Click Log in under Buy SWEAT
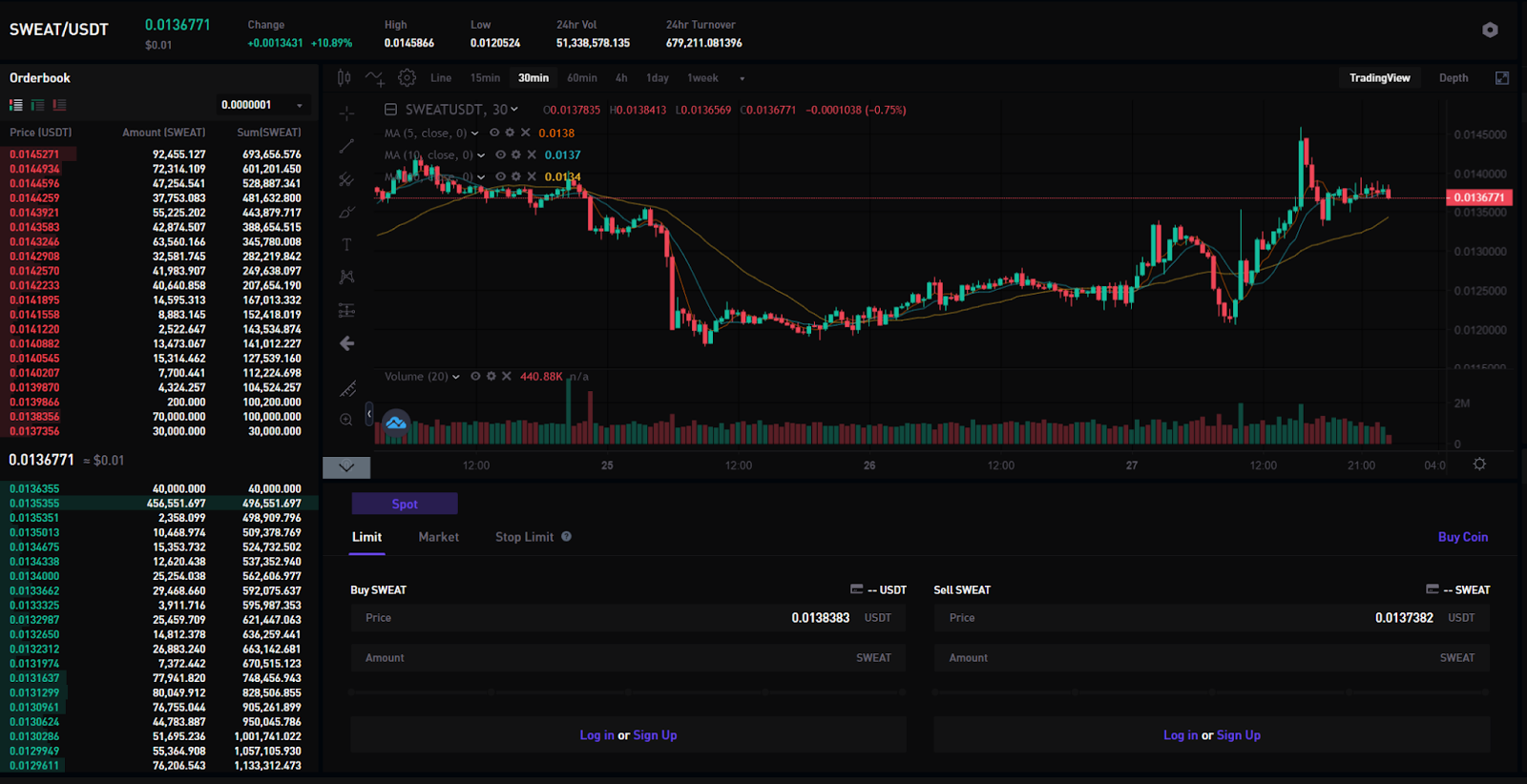This screenshot has width=1527, height=784. 596,735
